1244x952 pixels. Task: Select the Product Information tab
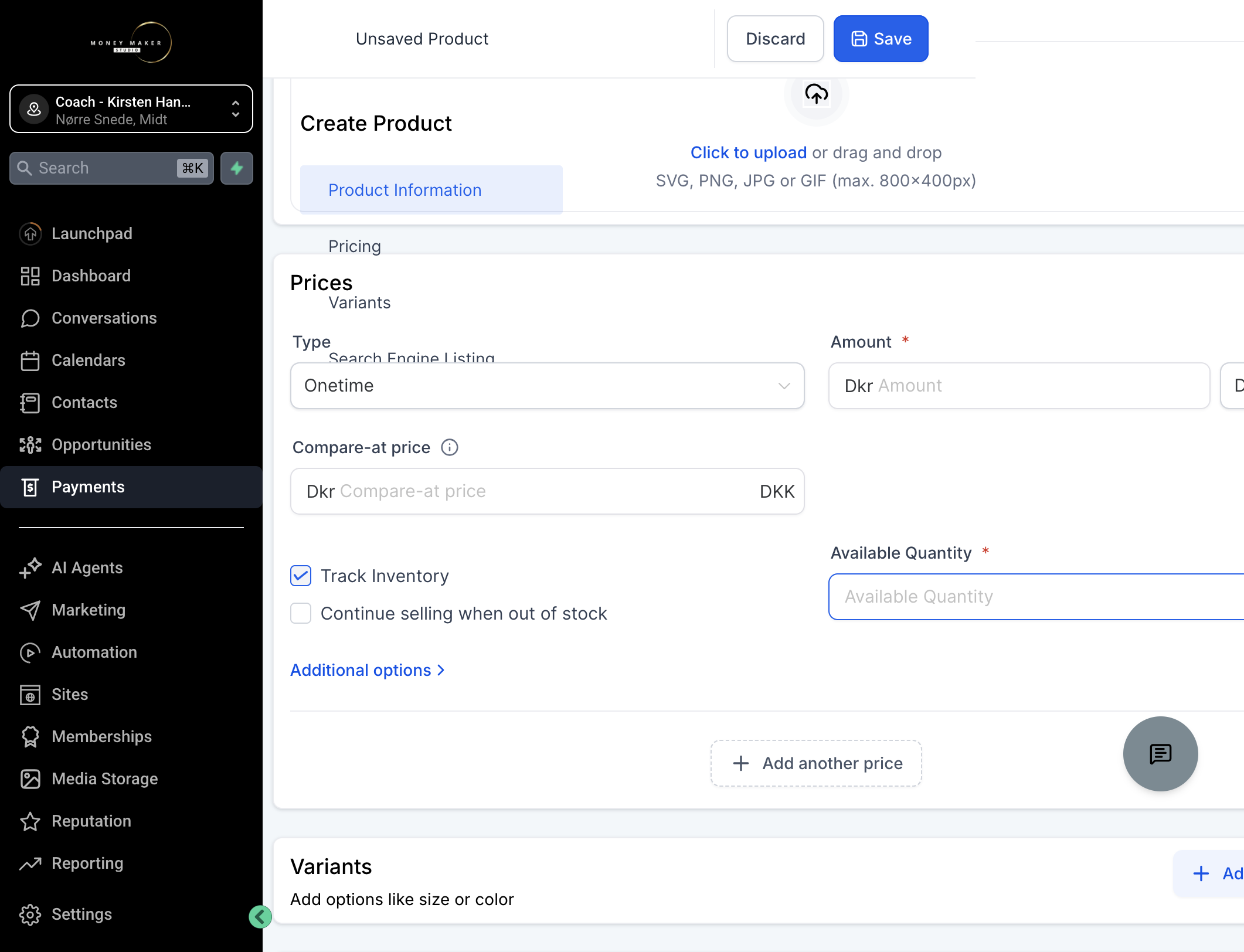coord(431,190)
